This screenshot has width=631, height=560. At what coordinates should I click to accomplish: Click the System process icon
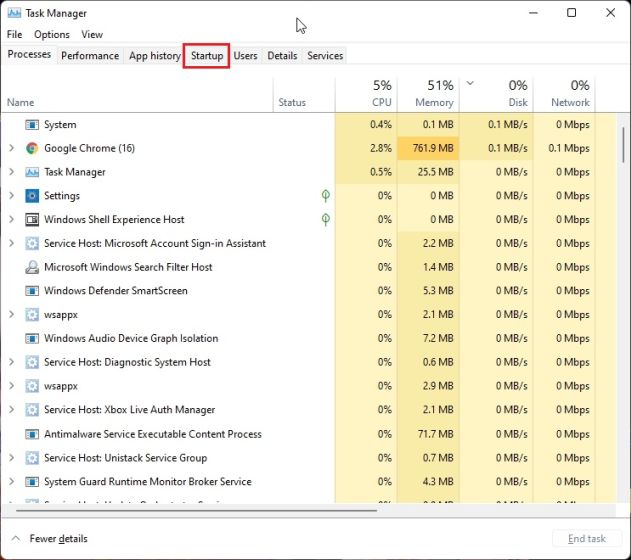[32, 125]
